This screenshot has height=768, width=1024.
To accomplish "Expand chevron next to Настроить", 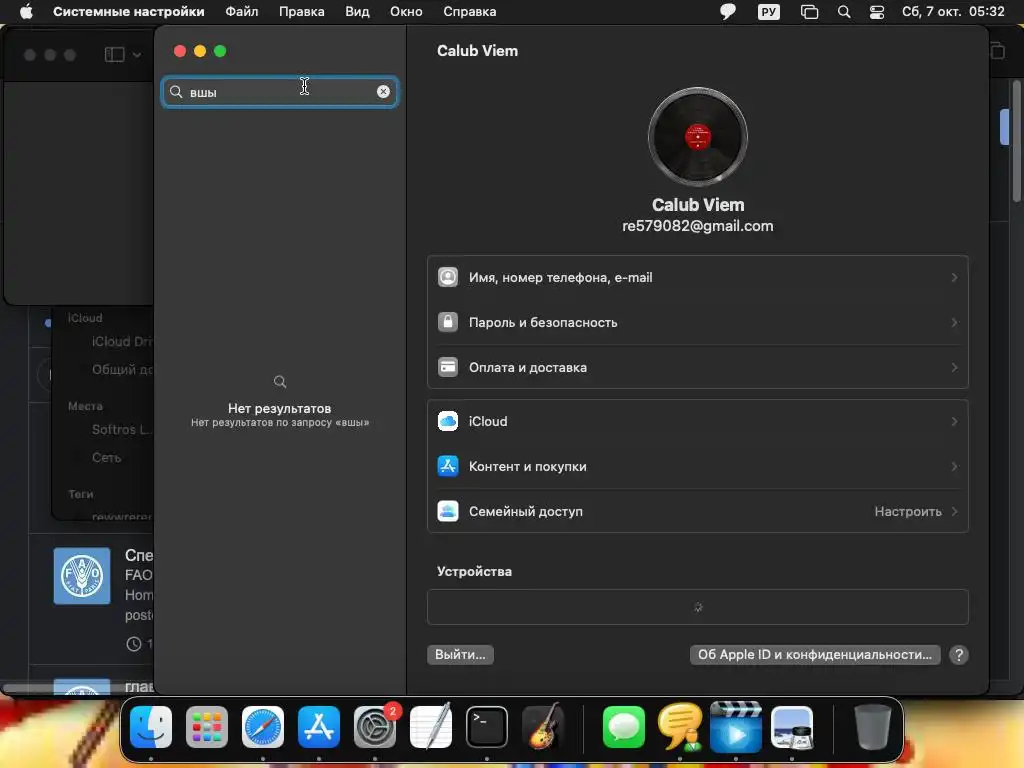I will click(x=954, y=511).
